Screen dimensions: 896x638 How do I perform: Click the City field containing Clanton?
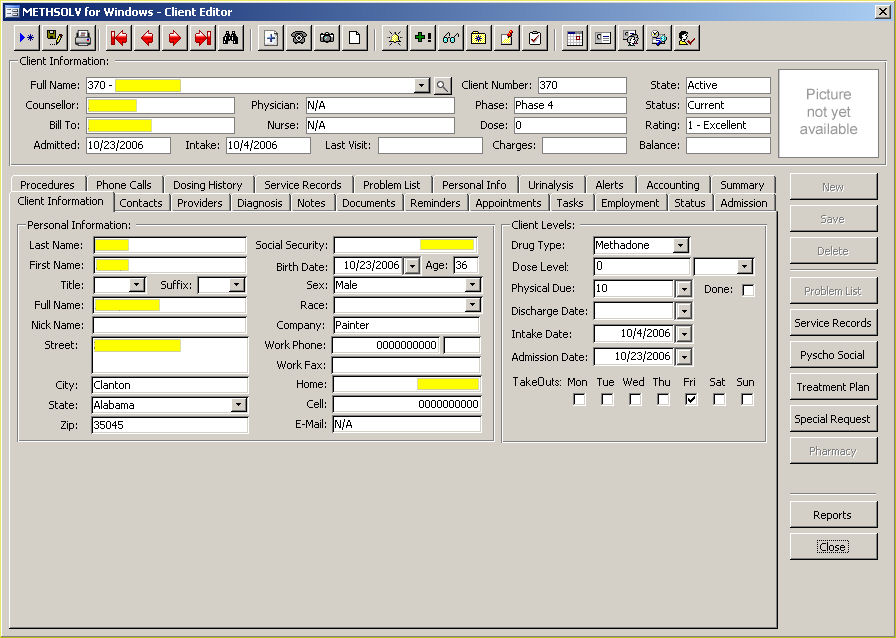pos(170,385)
